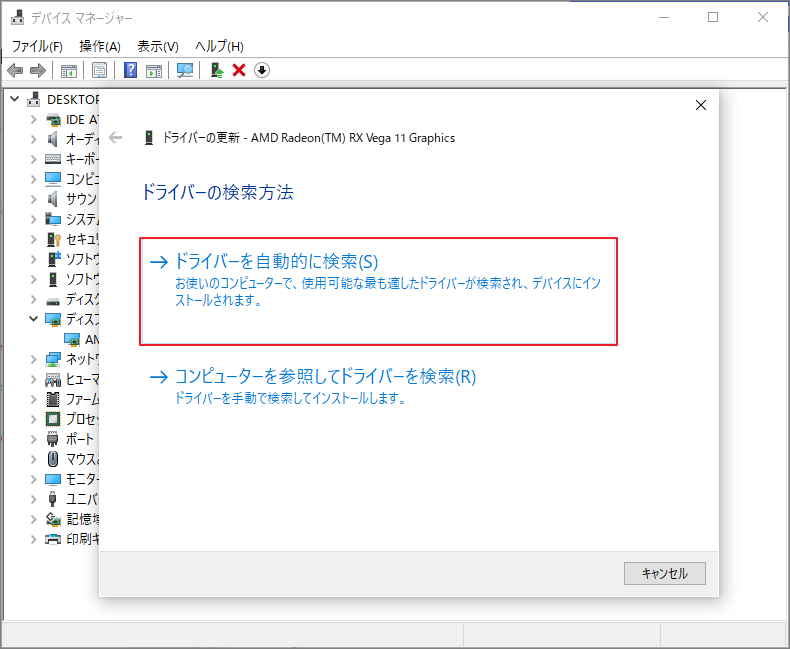Click the grayed back arrow in driver dialog
This screenshot has width=790, height=649.
click(115, 138)
